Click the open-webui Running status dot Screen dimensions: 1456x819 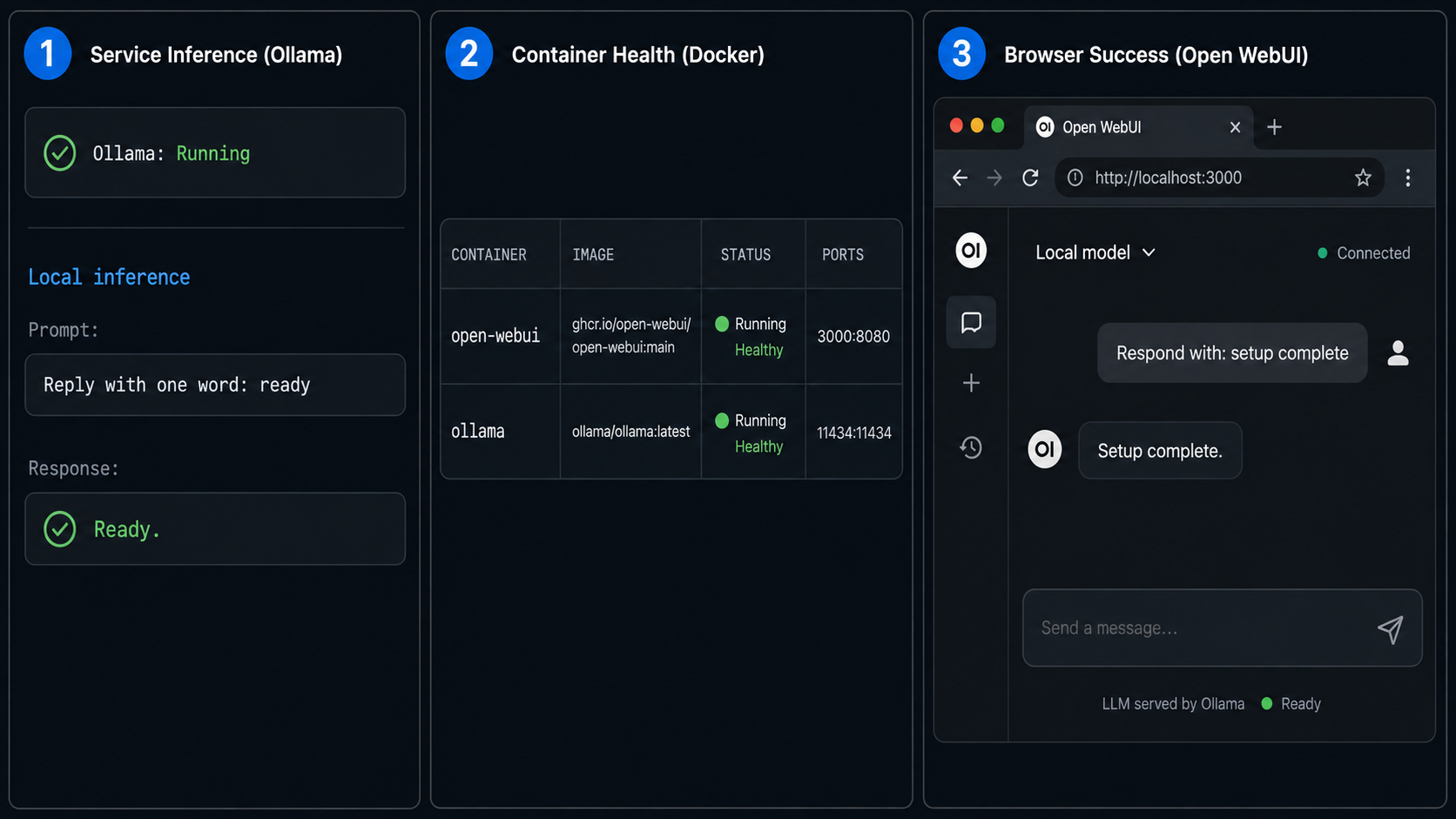722,324
